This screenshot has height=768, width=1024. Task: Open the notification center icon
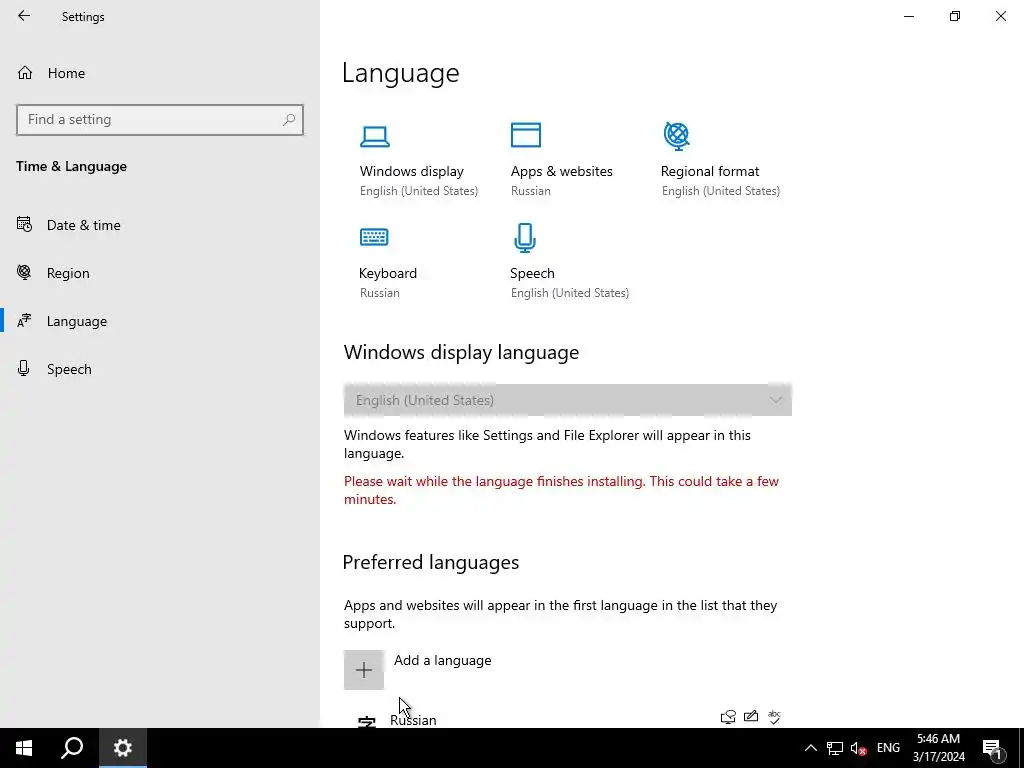tap(992, 748)
